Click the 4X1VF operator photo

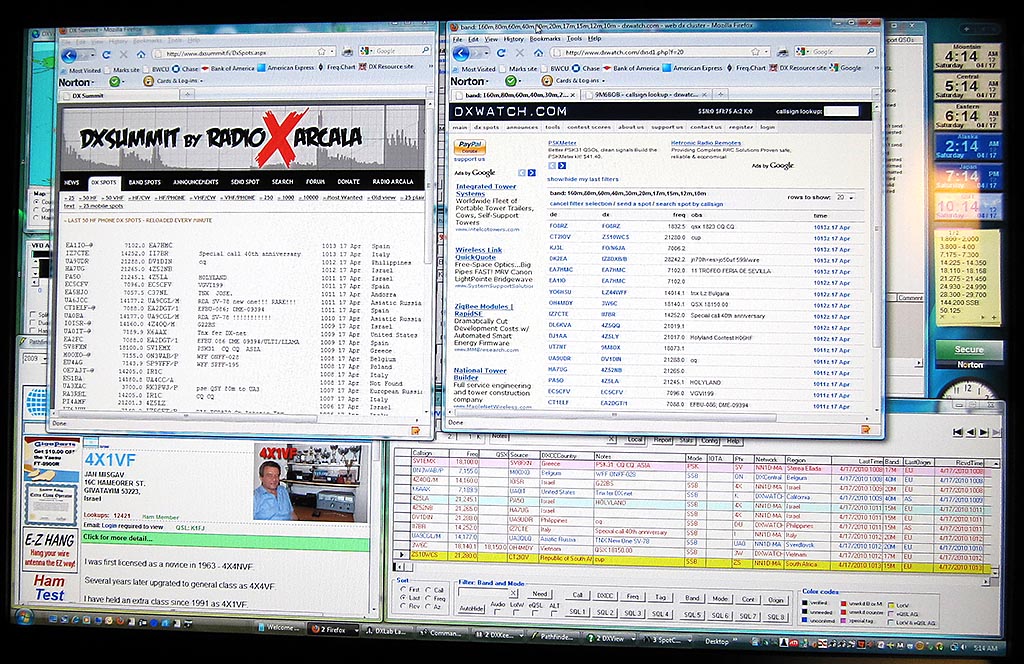pos(311,483)
